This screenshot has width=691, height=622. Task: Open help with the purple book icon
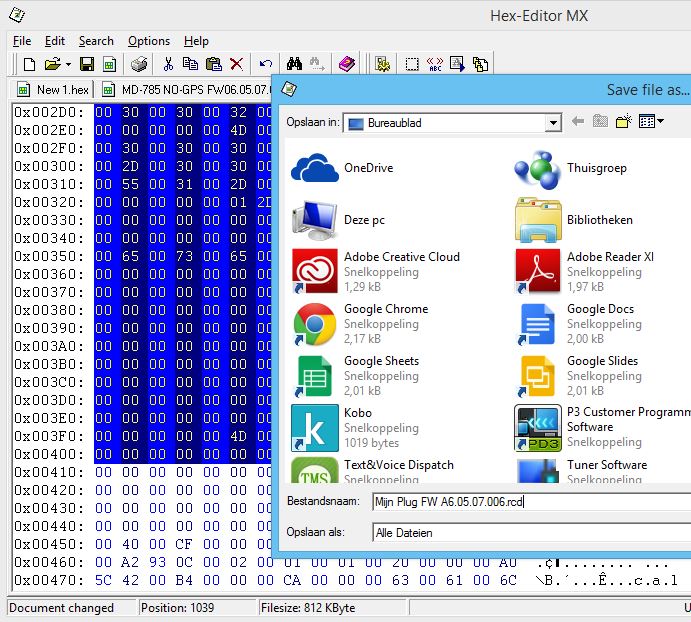347,64
